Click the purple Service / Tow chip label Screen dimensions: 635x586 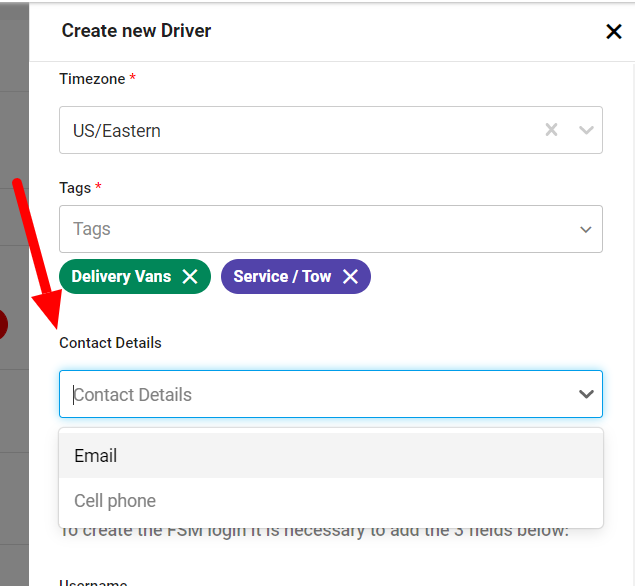[x=282, y=277]
